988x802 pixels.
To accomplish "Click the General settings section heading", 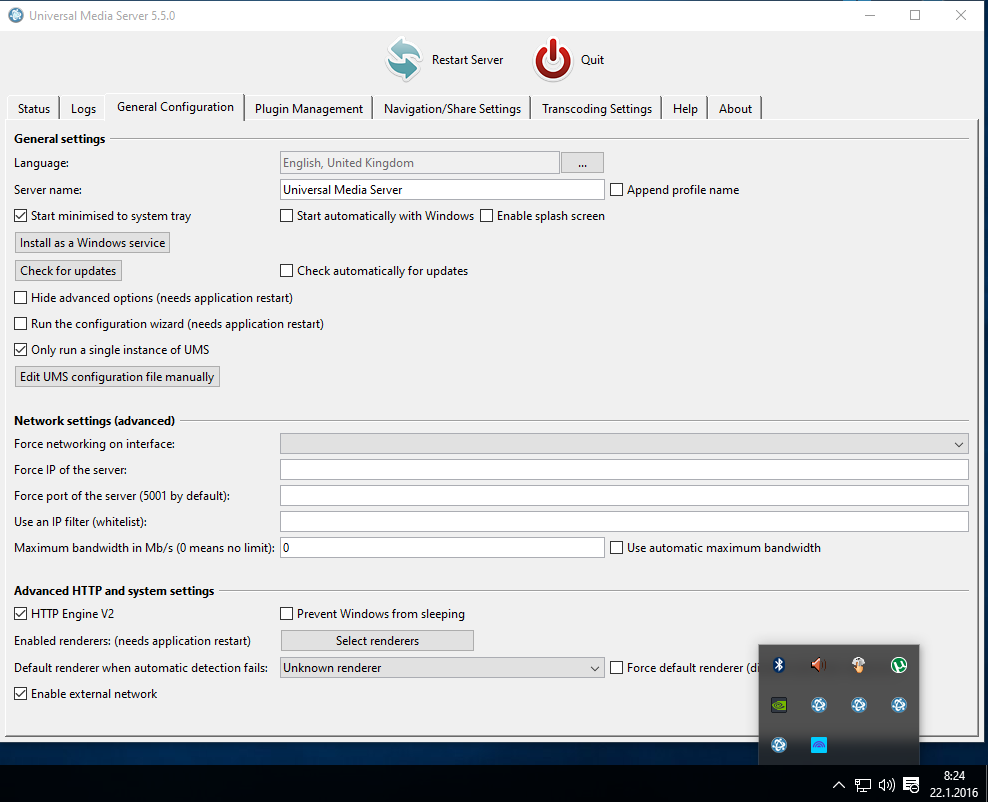I will tap(60, 139).
